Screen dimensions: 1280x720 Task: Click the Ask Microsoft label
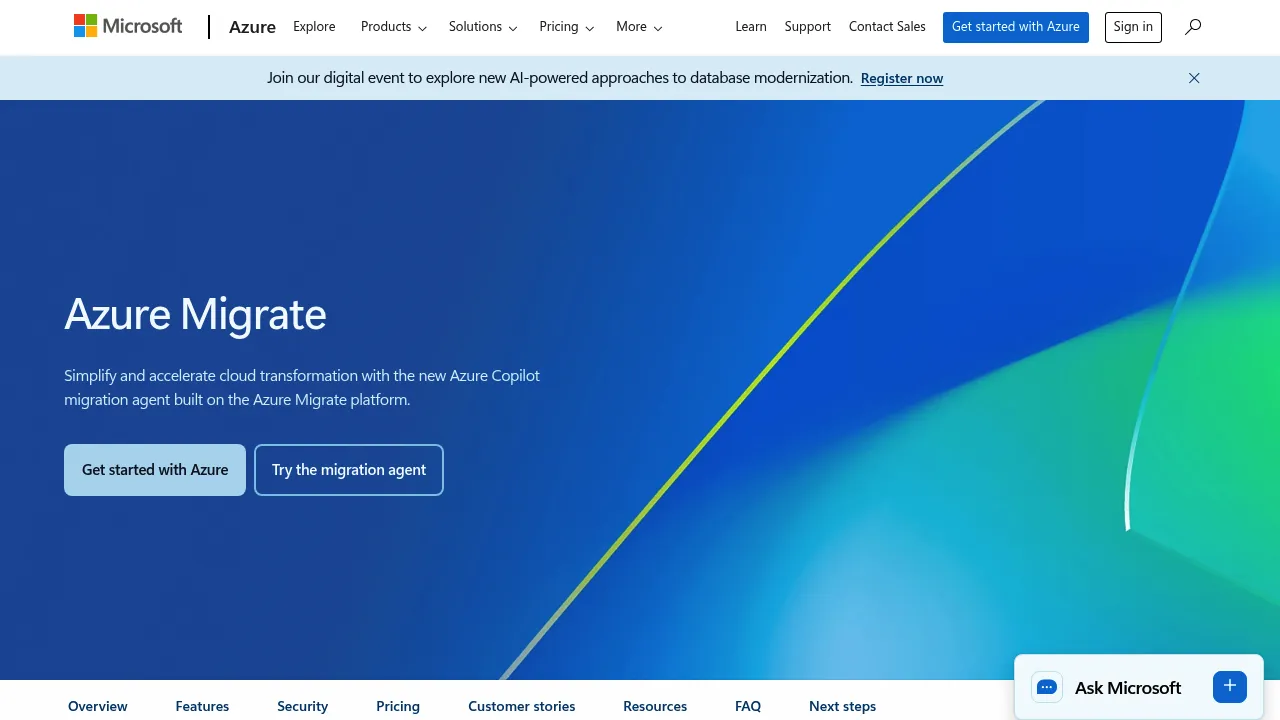pos(1128,687)
